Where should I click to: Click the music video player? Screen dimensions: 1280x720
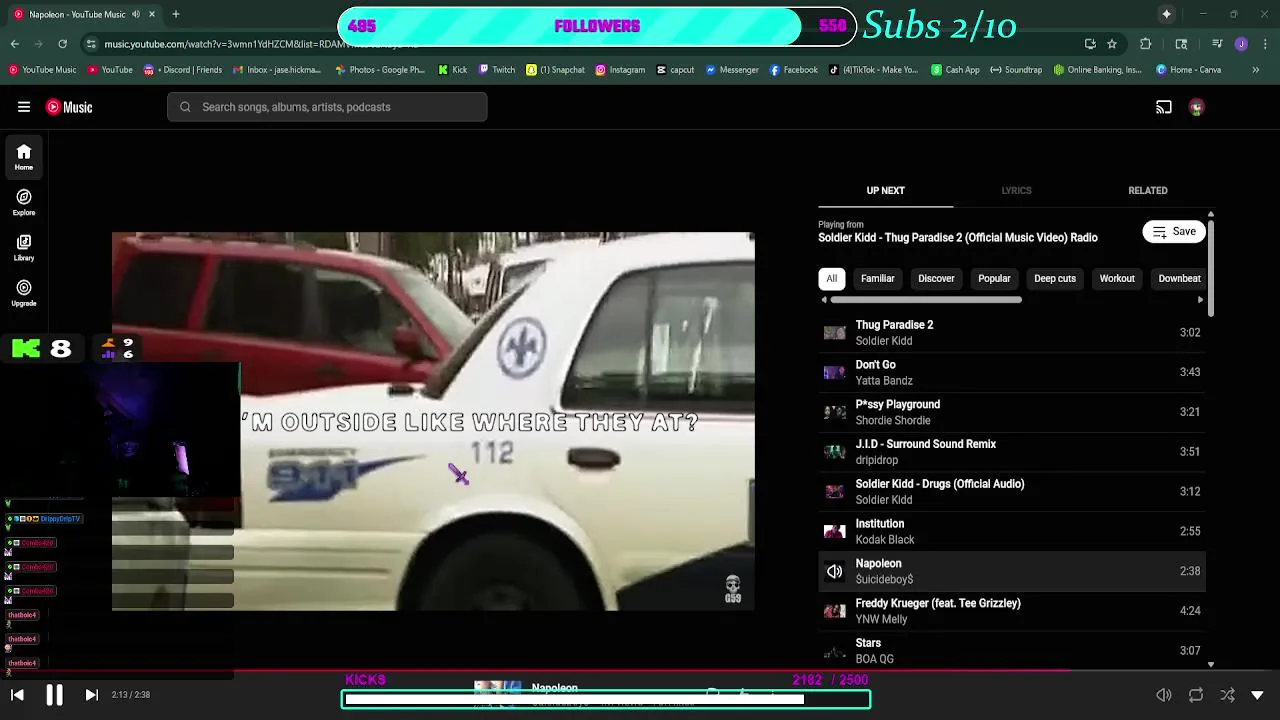point(433,421)
